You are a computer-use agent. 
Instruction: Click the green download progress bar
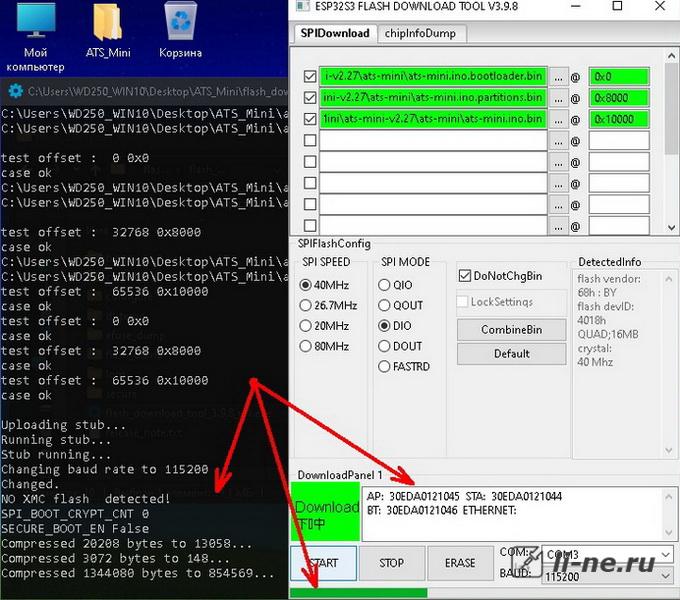(x=359, y=593)
